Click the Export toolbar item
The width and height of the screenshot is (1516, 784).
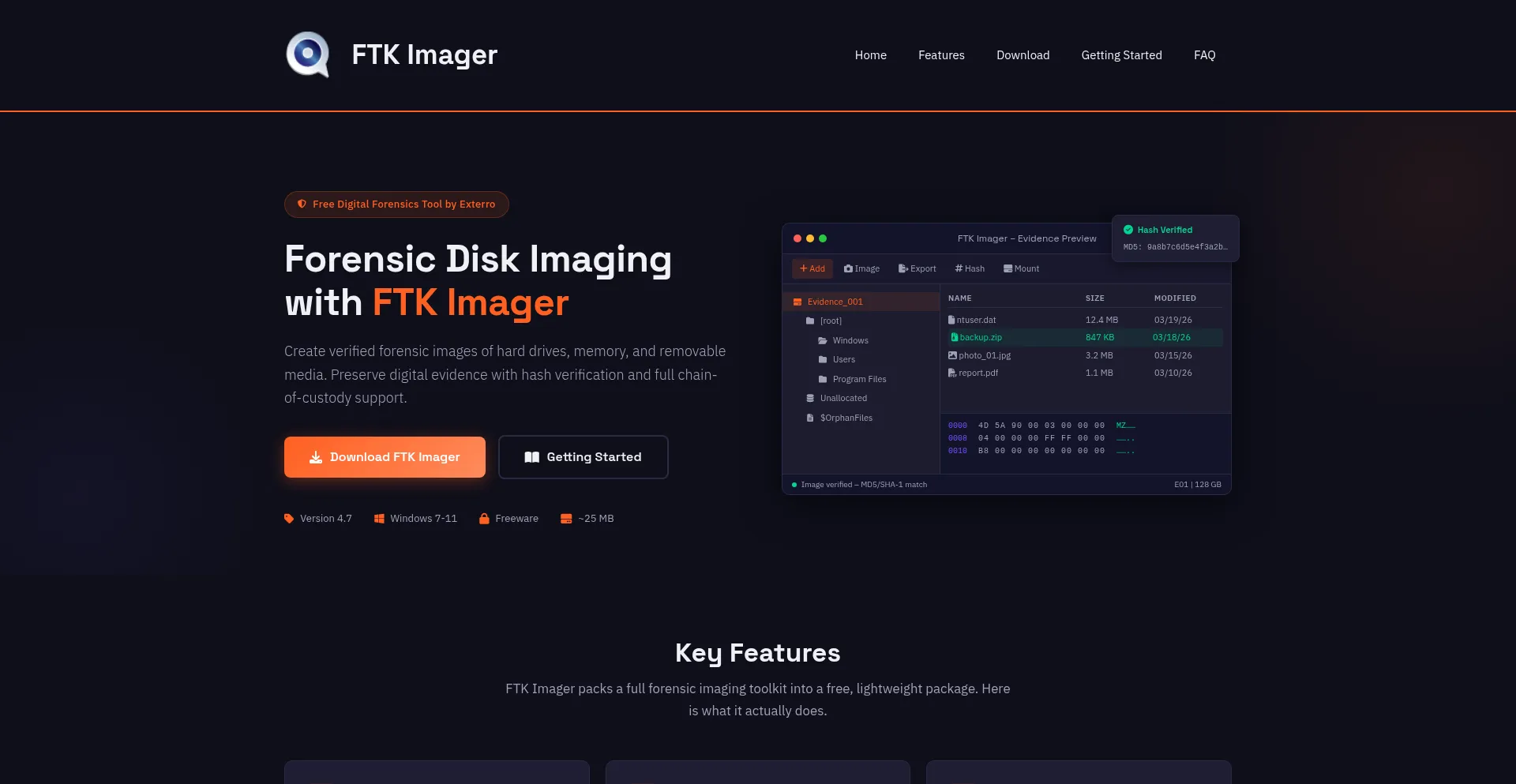[917, 268]
